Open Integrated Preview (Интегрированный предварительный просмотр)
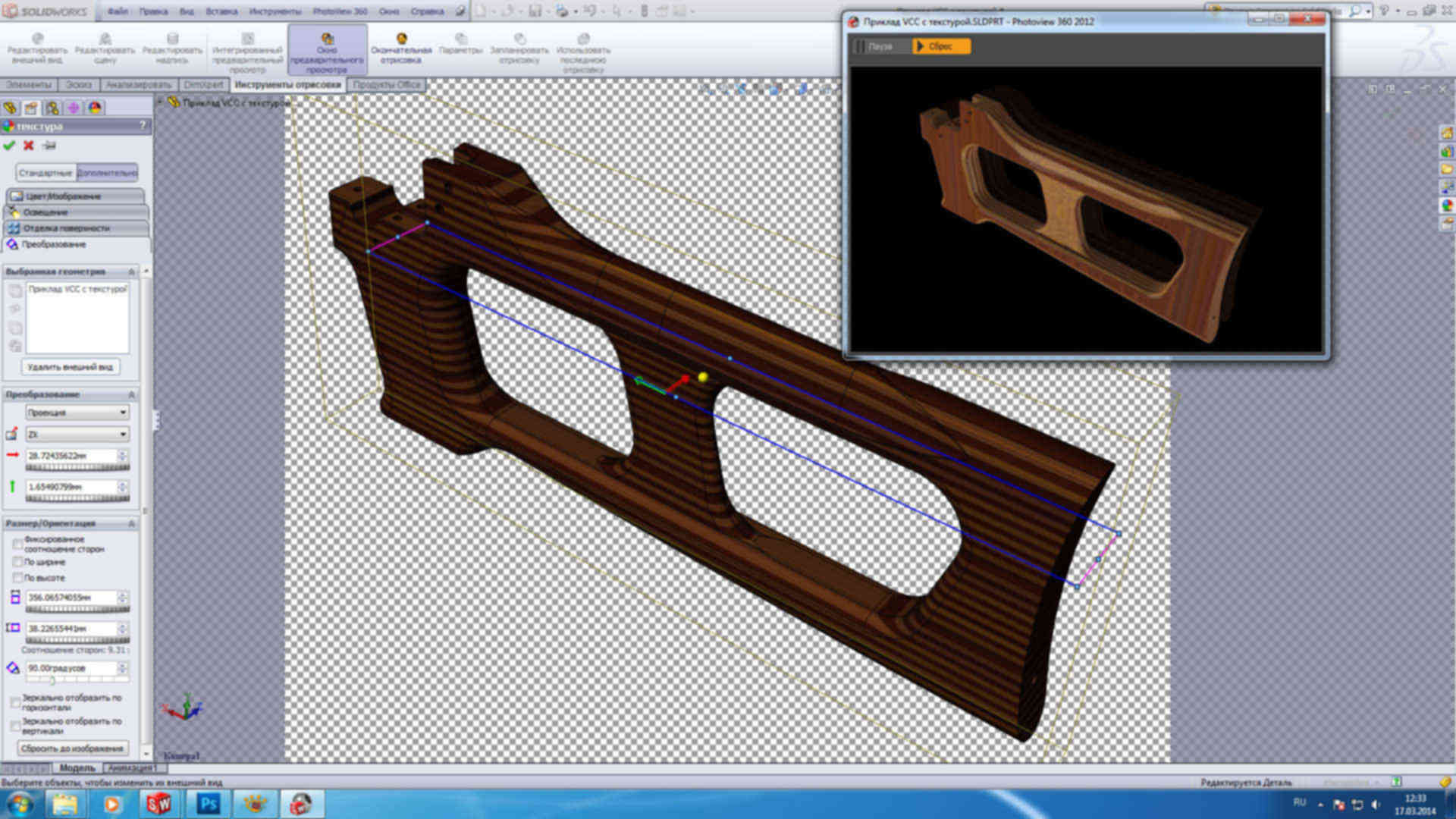The height and width of the screenshot is (819, 1456). pos(247,52)
